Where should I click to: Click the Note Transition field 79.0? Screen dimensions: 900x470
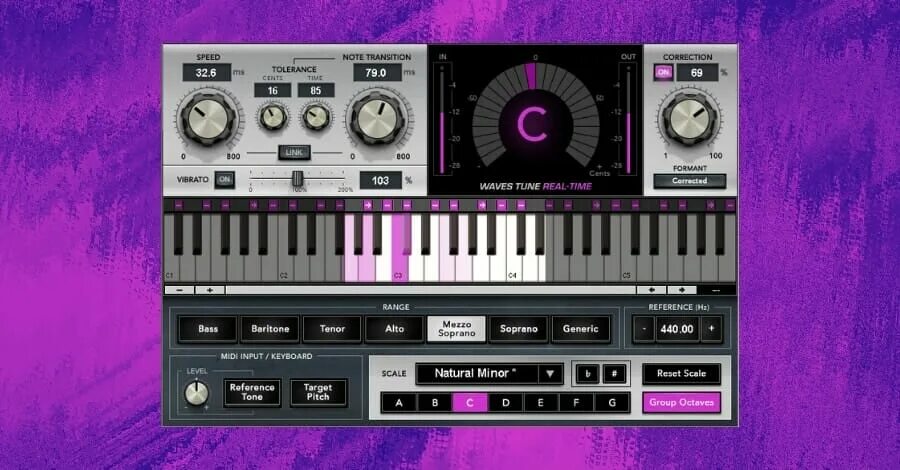point(377,73)
